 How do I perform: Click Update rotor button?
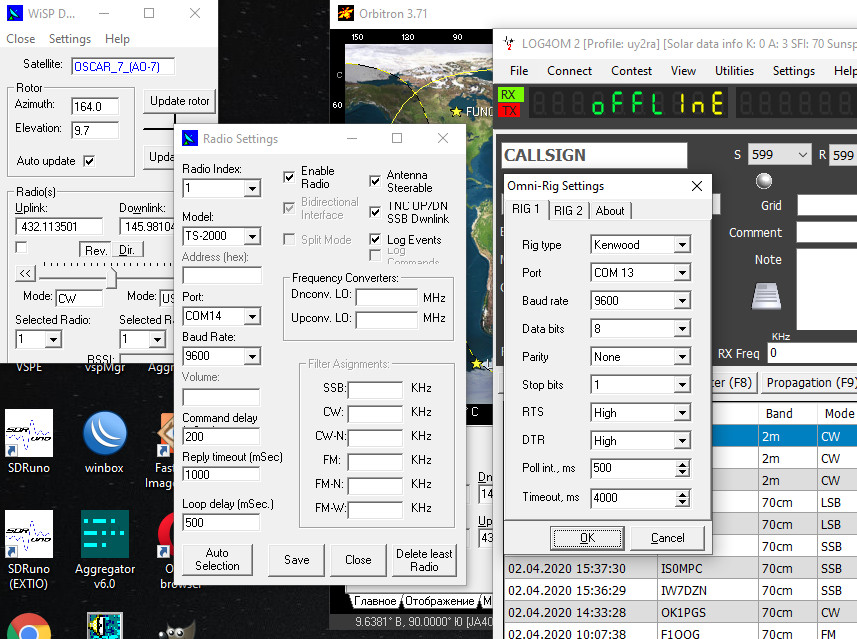179,101
